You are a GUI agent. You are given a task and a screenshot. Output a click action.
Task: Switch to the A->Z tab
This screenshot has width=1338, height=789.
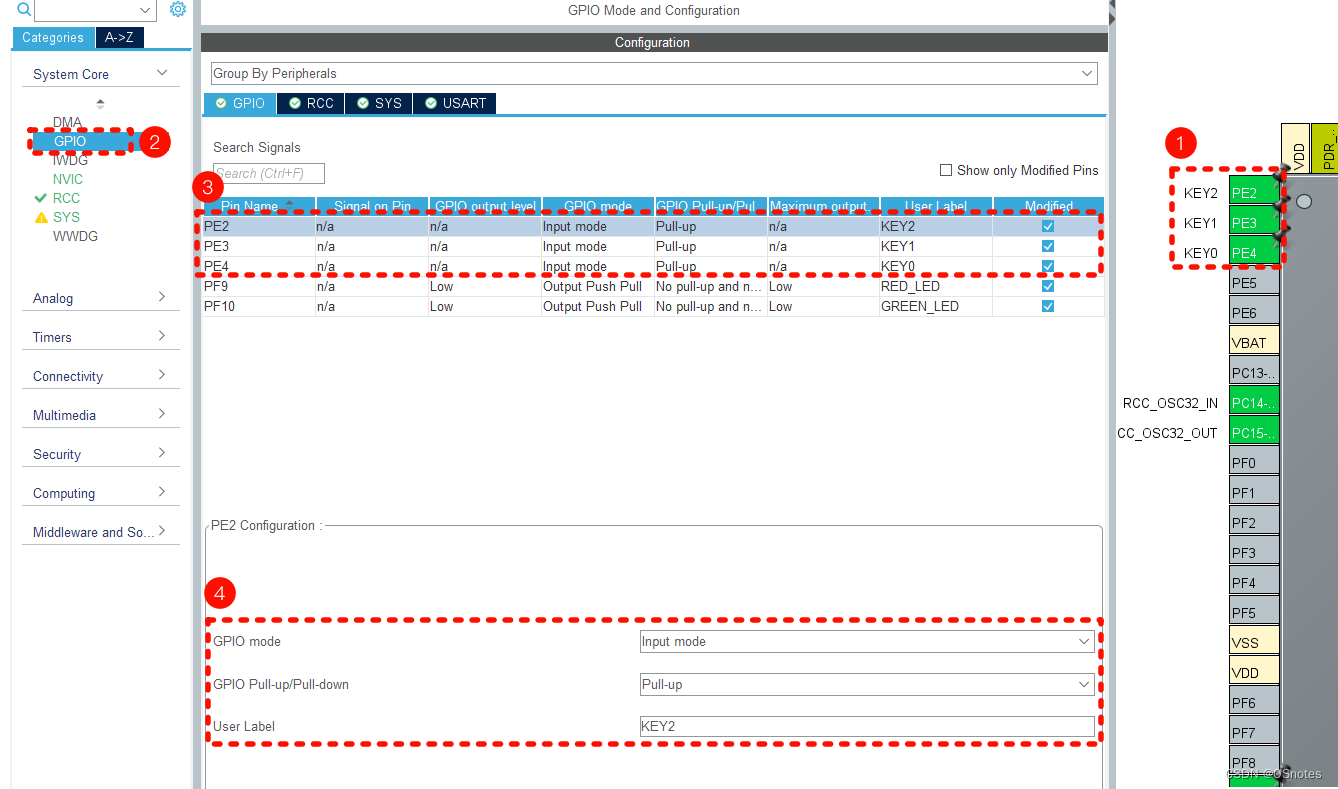[x=120, y=38]
